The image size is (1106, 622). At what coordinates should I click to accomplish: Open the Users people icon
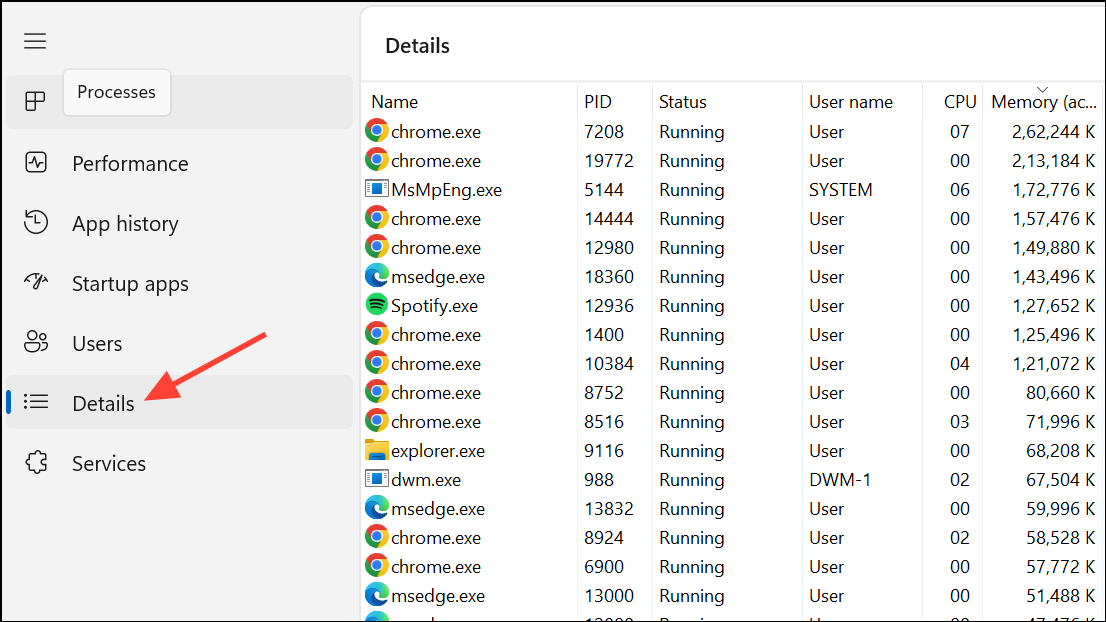(x=36, y=343)
